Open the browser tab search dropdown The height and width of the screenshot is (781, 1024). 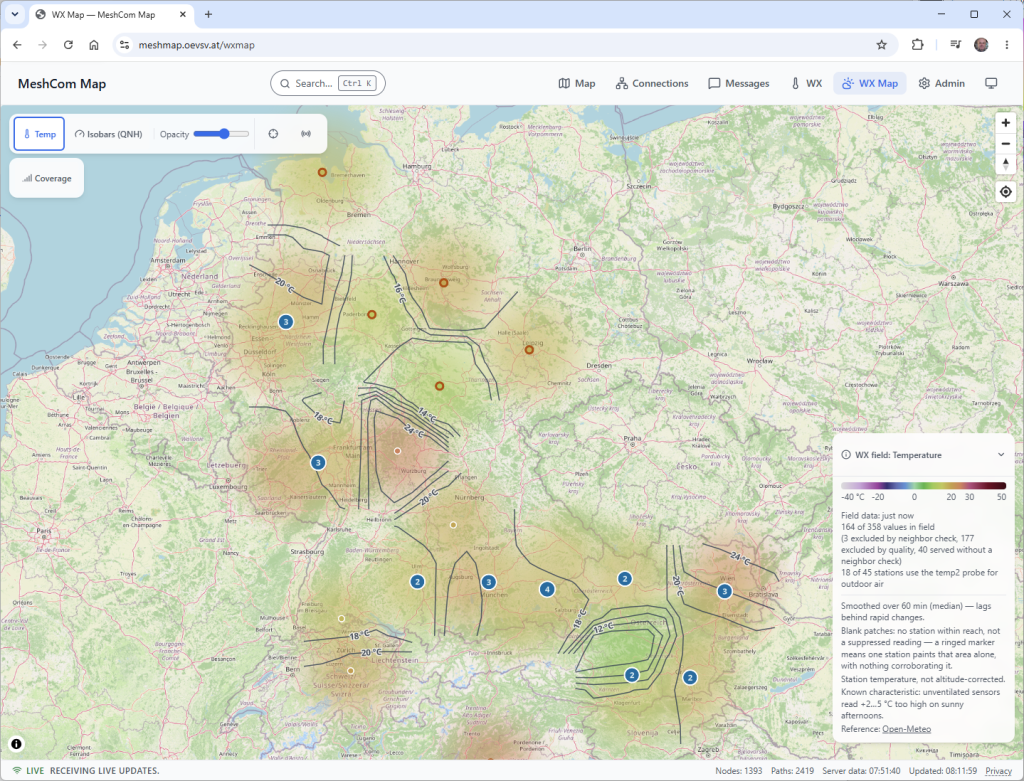(x=14, y=14)
